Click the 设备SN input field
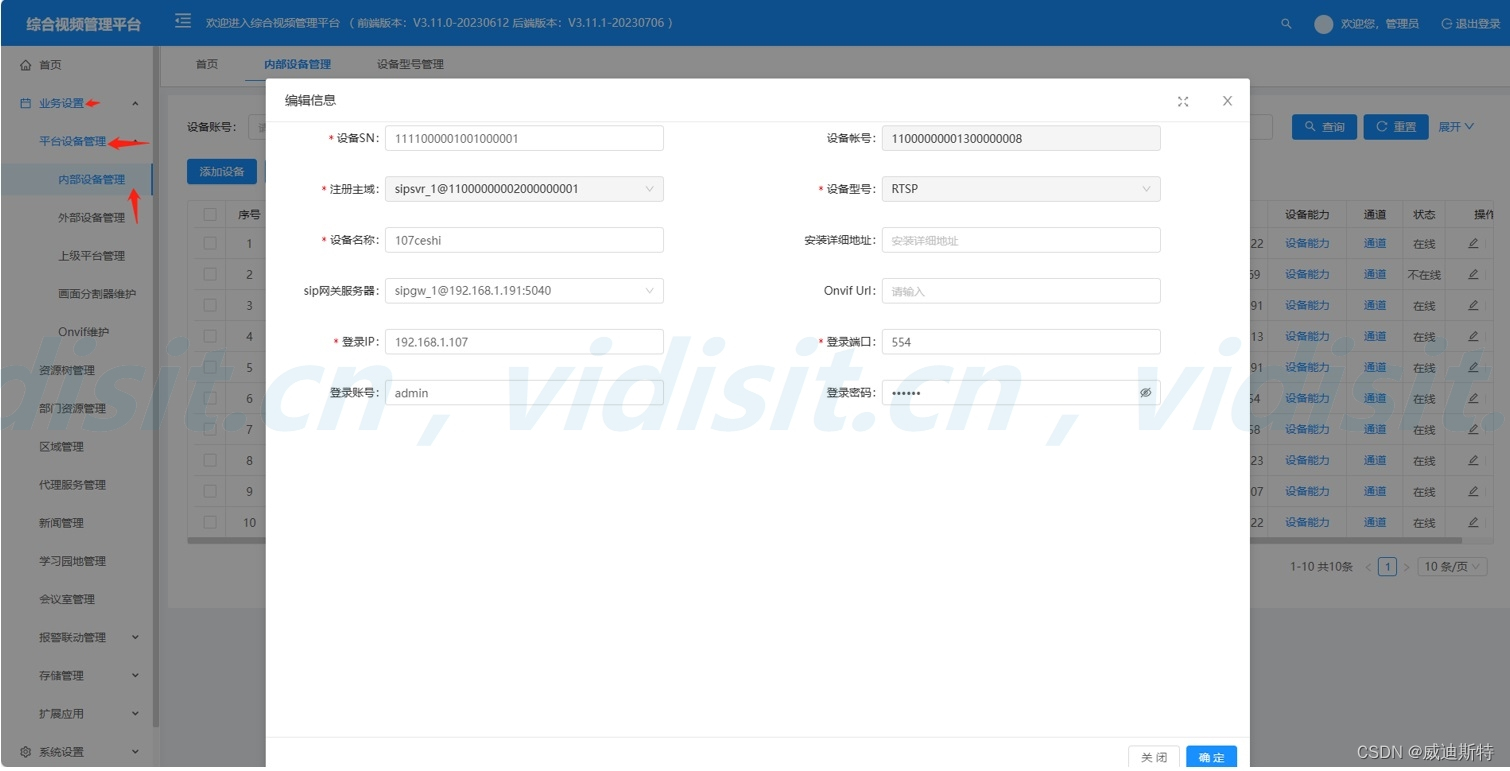The width and height of the screenshot is (1510, 771). (x=524, y=138)
